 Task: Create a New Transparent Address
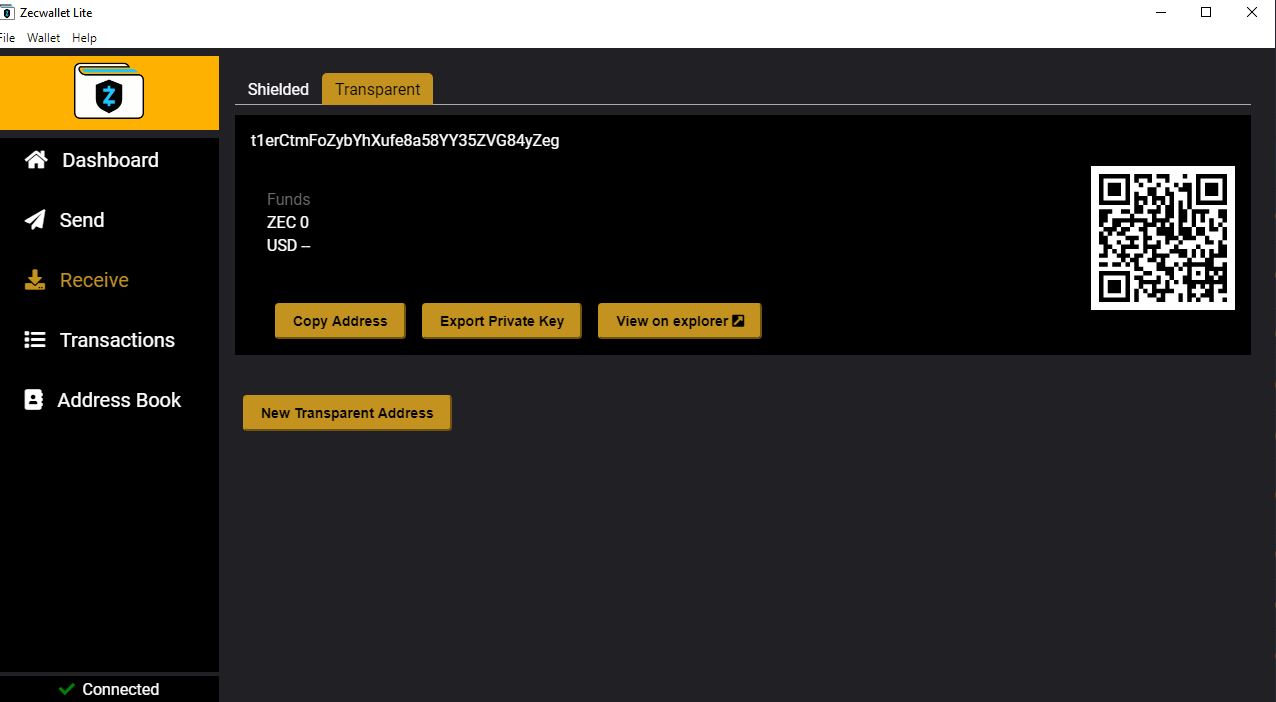point(347,413)
